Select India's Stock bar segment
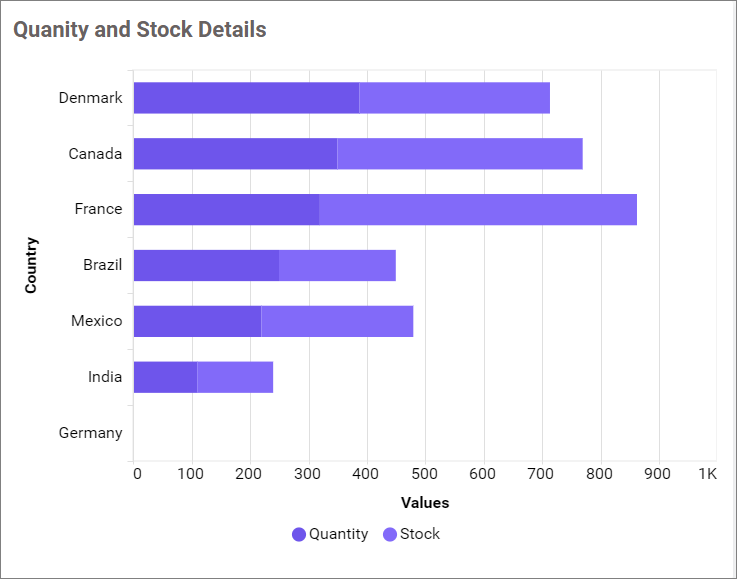The width and height of the screenshot is (737, 579). [235, 377]
